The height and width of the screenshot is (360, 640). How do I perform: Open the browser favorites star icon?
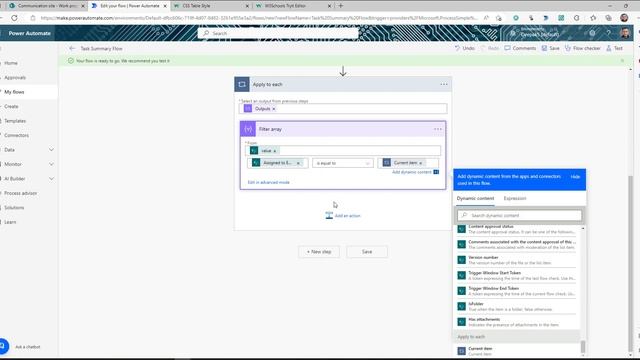(x=593, y=18)
